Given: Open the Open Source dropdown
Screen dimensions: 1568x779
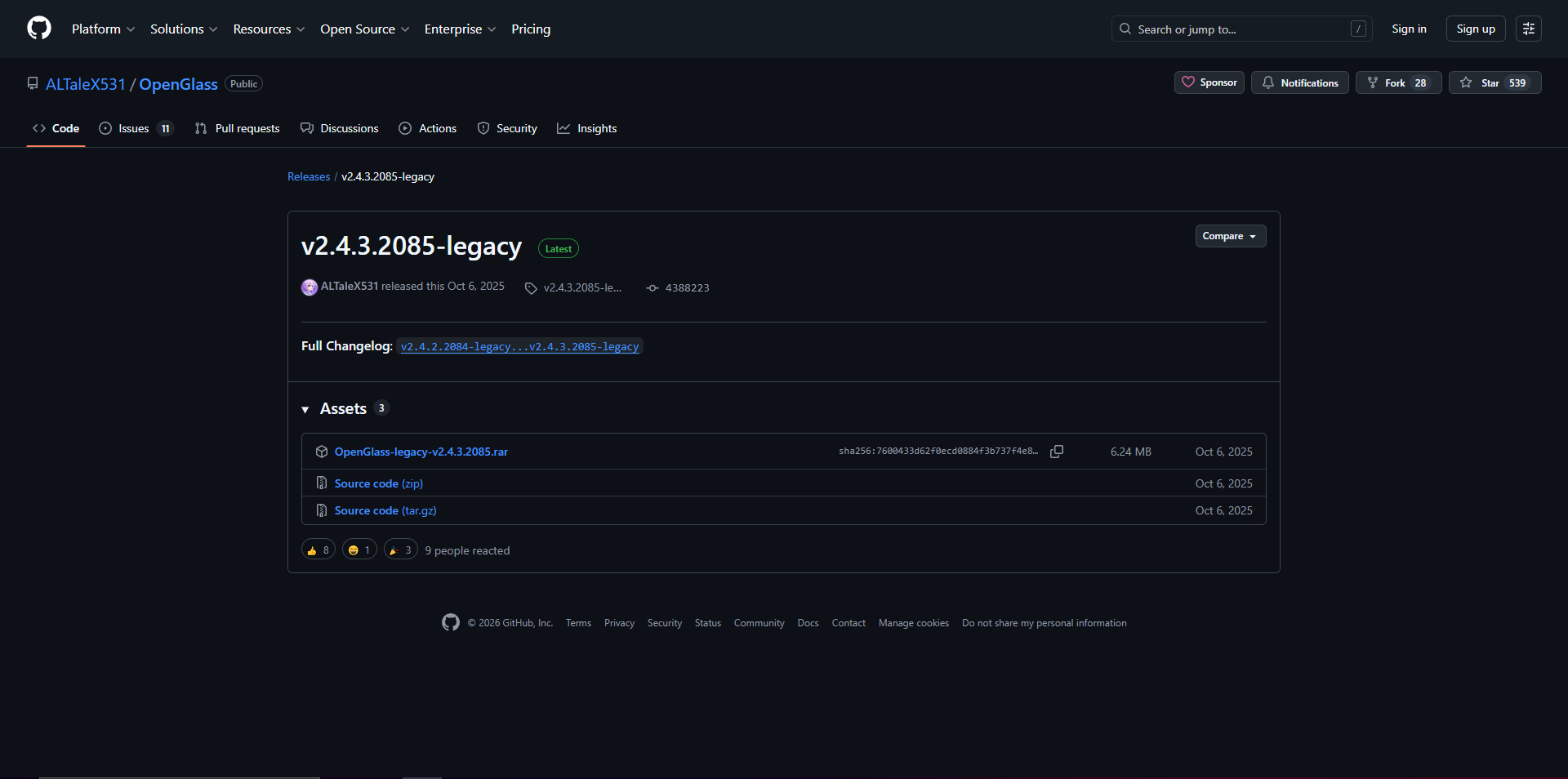Looking at the screenshot, I should 364,29.
